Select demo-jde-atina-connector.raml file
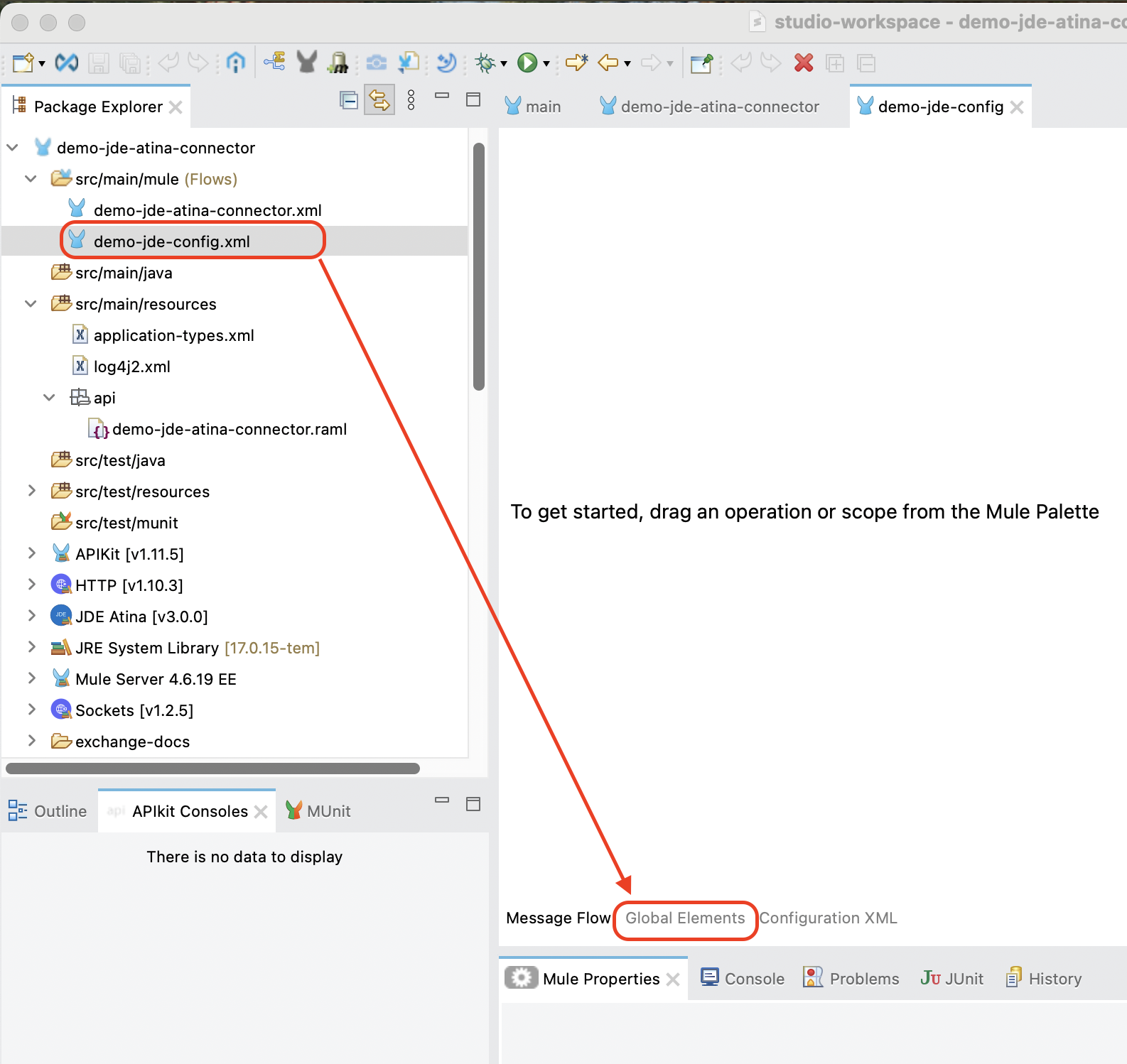Viewport: 1127px width, 1064px height. coord(229,429)
